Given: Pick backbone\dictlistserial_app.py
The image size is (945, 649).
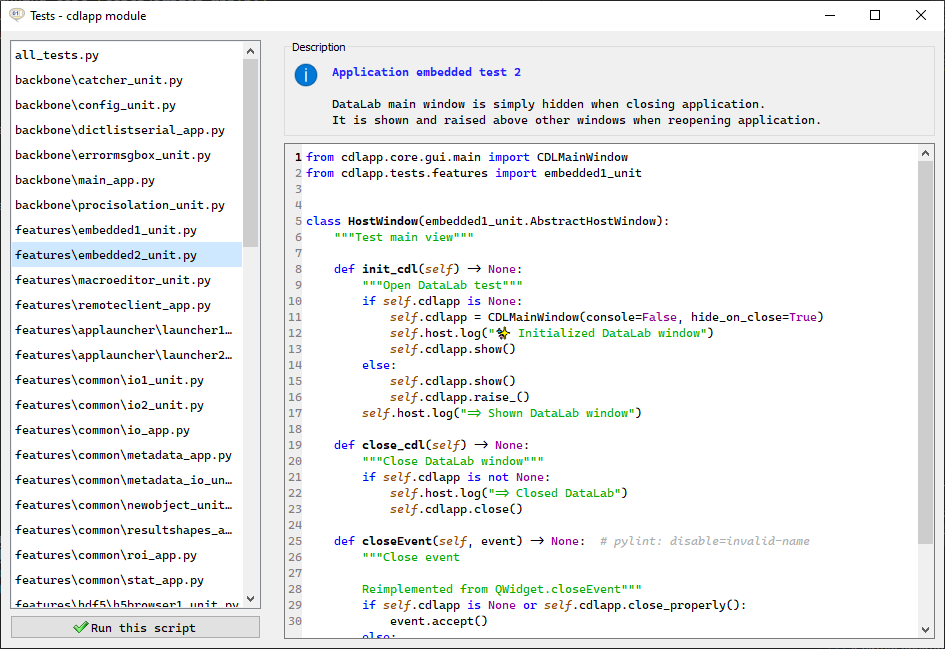Looking at the screenshot, I should pos(127,130).
